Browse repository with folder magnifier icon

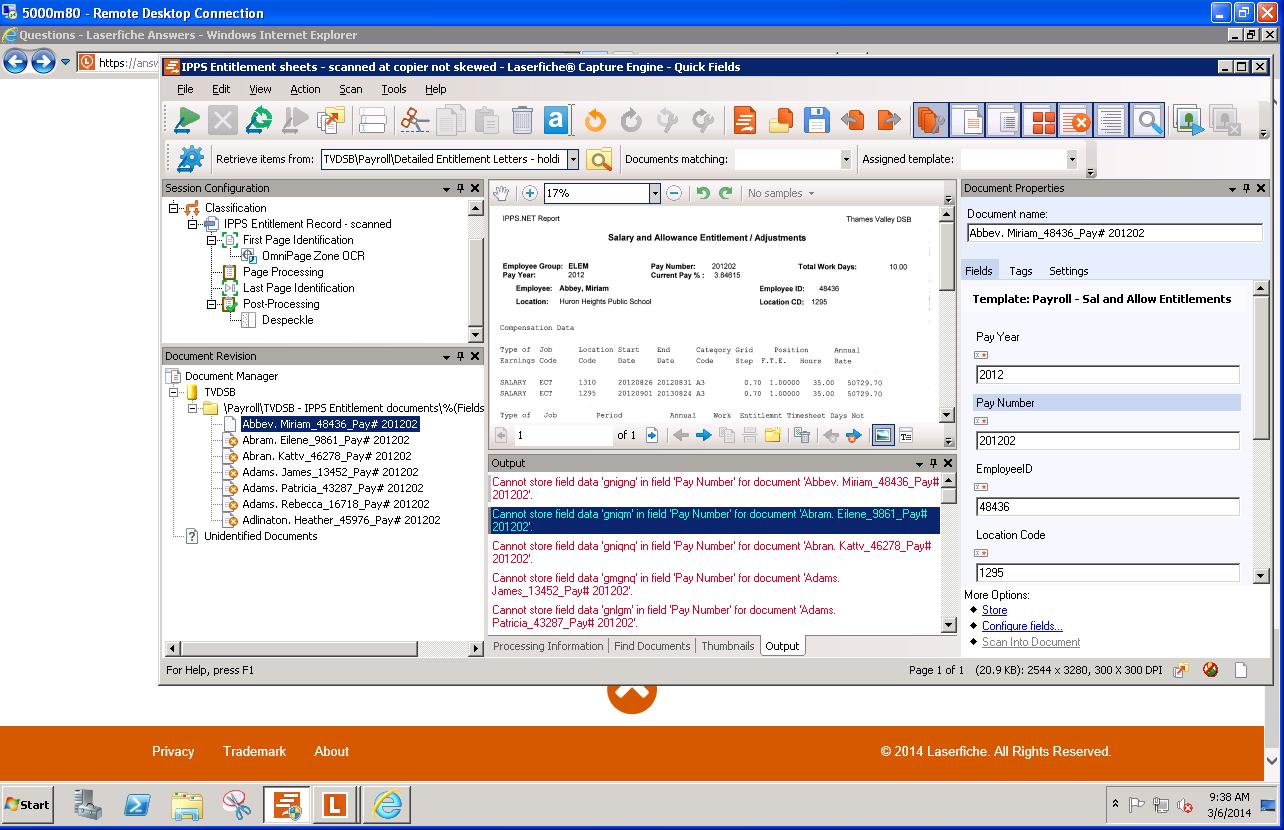pyautogui.click(x=599, y=159)
